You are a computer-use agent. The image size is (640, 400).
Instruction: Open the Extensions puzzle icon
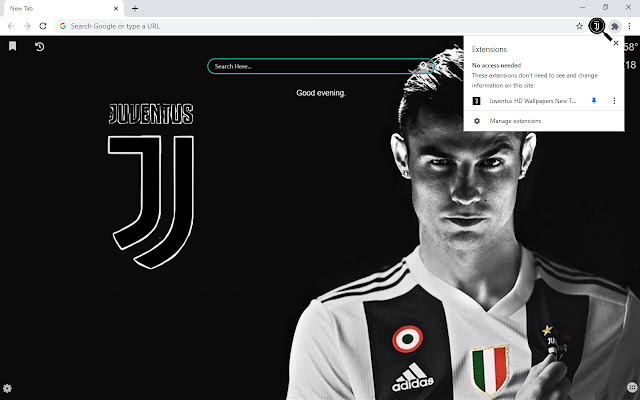click(614, 26)
